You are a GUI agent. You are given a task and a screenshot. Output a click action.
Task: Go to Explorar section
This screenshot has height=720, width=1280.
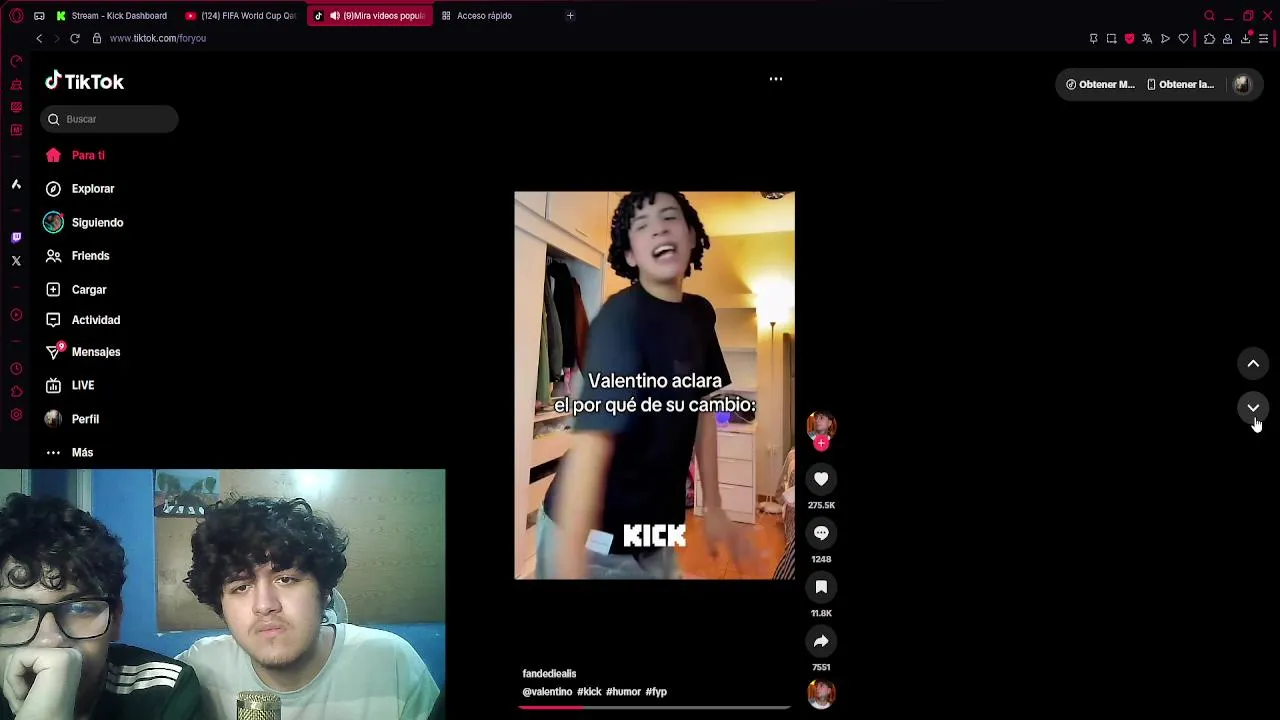click(80, 189)
